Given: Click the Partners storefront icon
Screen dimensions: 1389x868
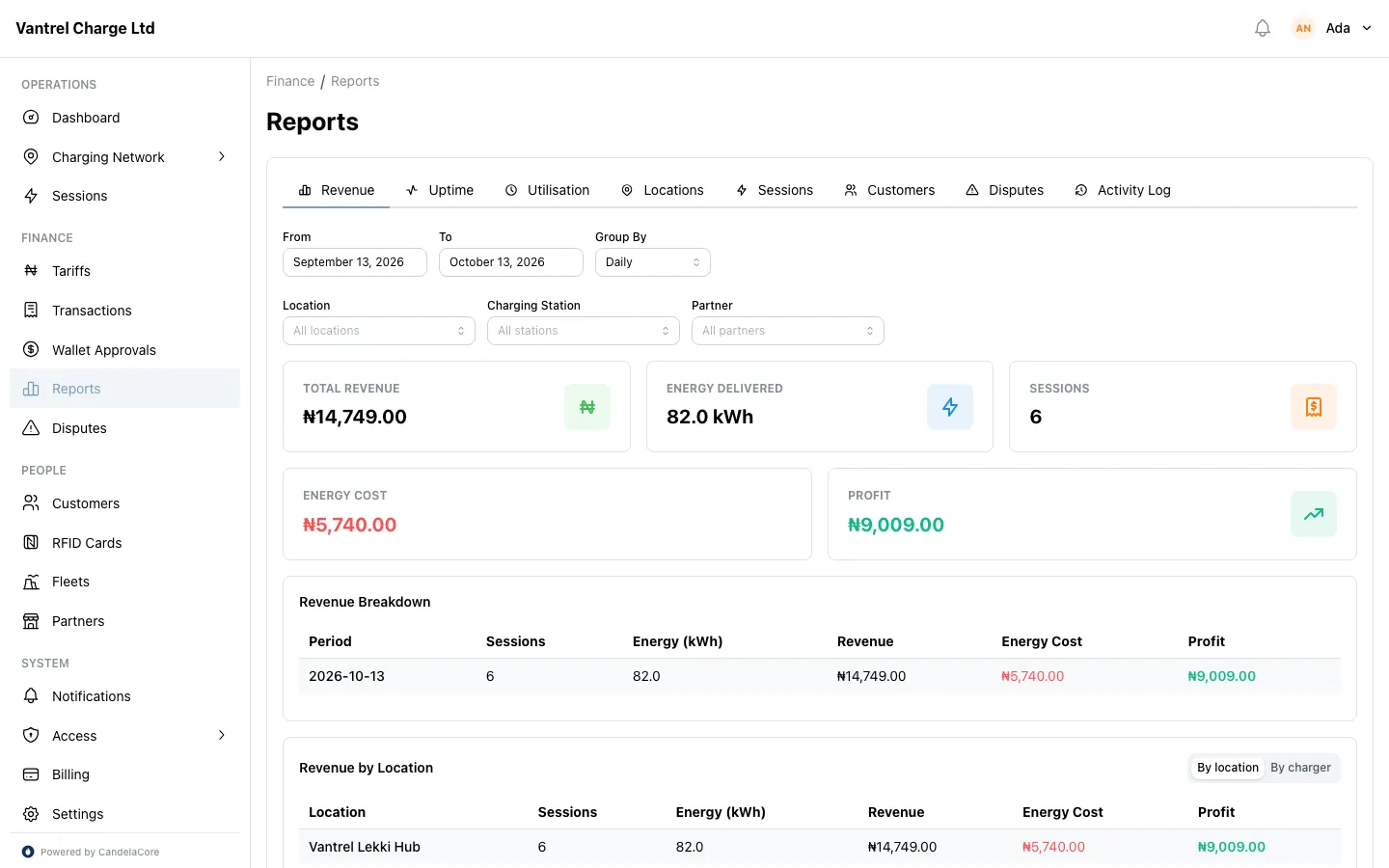Looking at the screenshot, I should coord(31,621).
